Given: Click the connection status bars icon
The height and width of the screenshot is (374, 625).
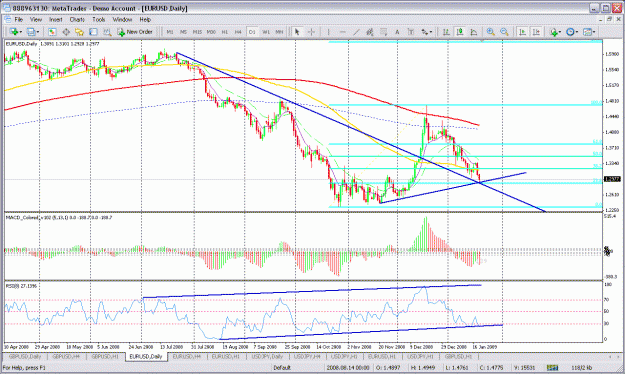Looking at the screenshot, I should 552,368.
